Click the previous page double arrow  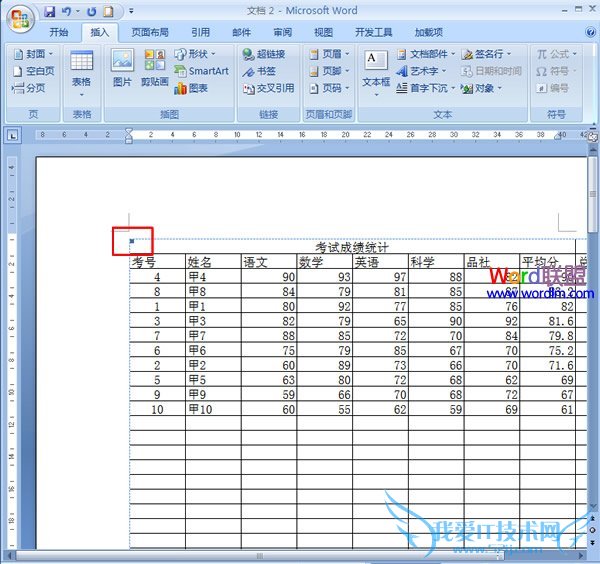(x=593, y=518)
